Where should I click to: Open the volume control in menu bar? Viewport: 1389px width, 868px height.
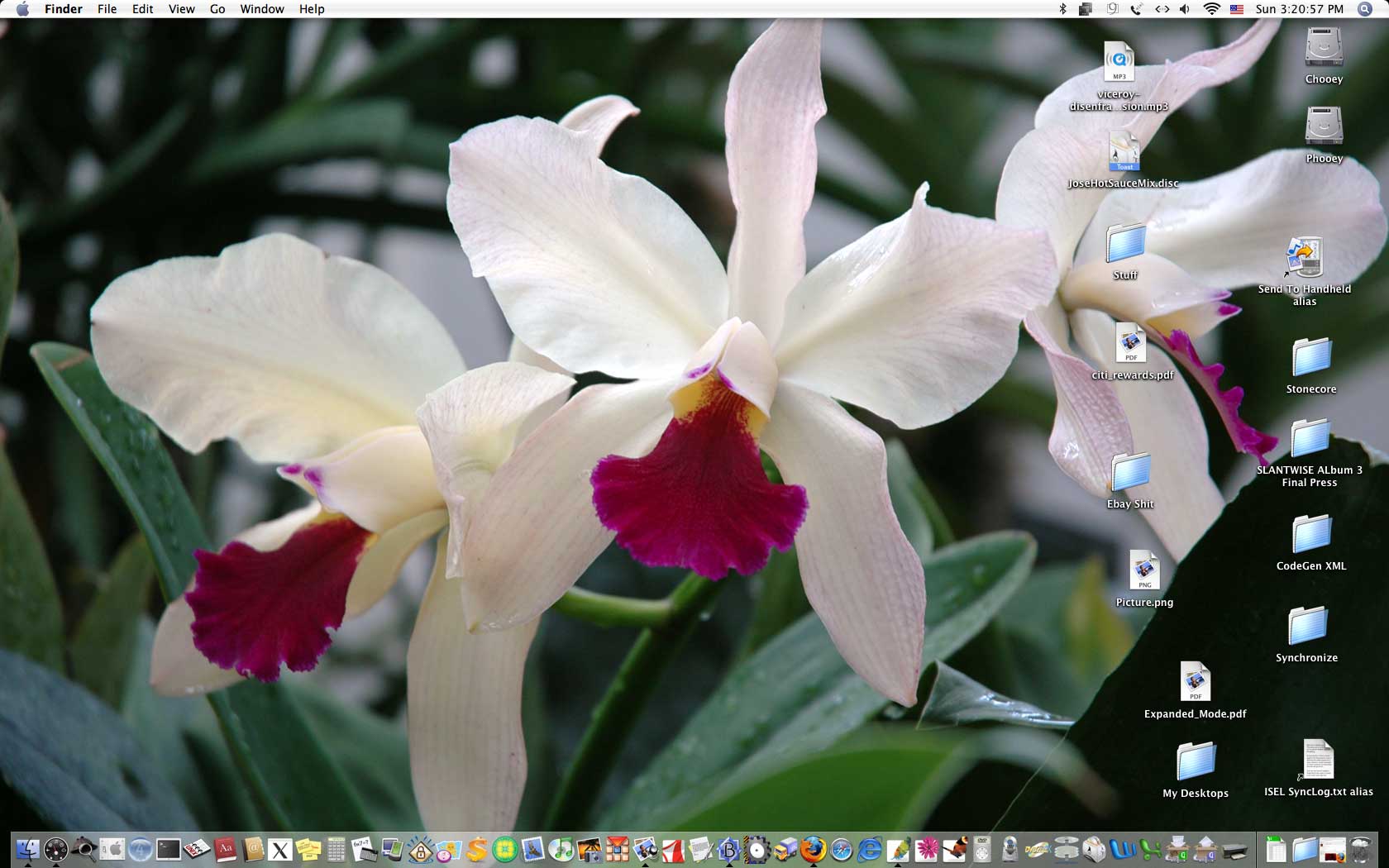[1185, 9]
